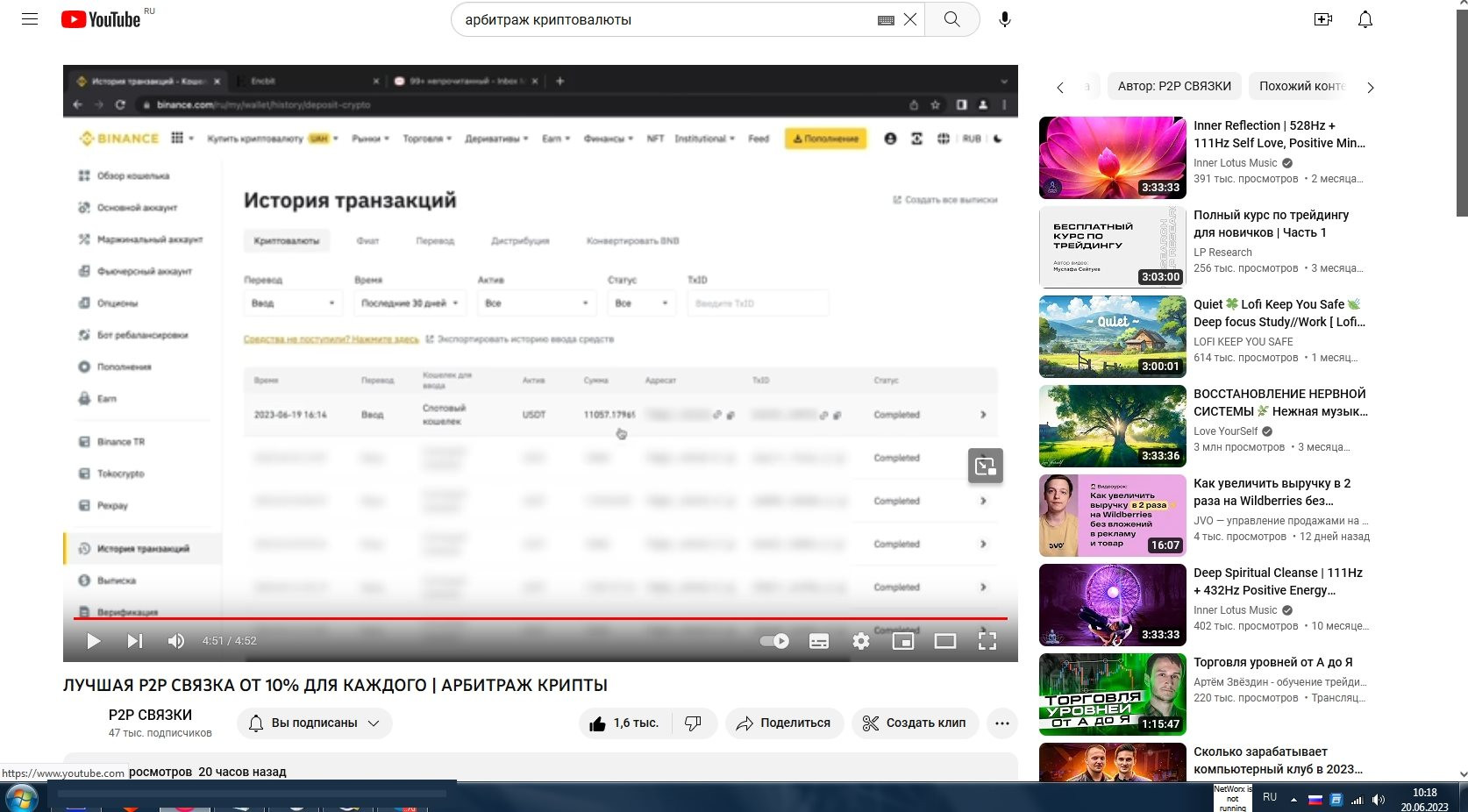Image resolution: width=1468 pixels, height=812 pixels.
Task: Click the end-screen suggested video icon
Action: click(x=986, y=466)
